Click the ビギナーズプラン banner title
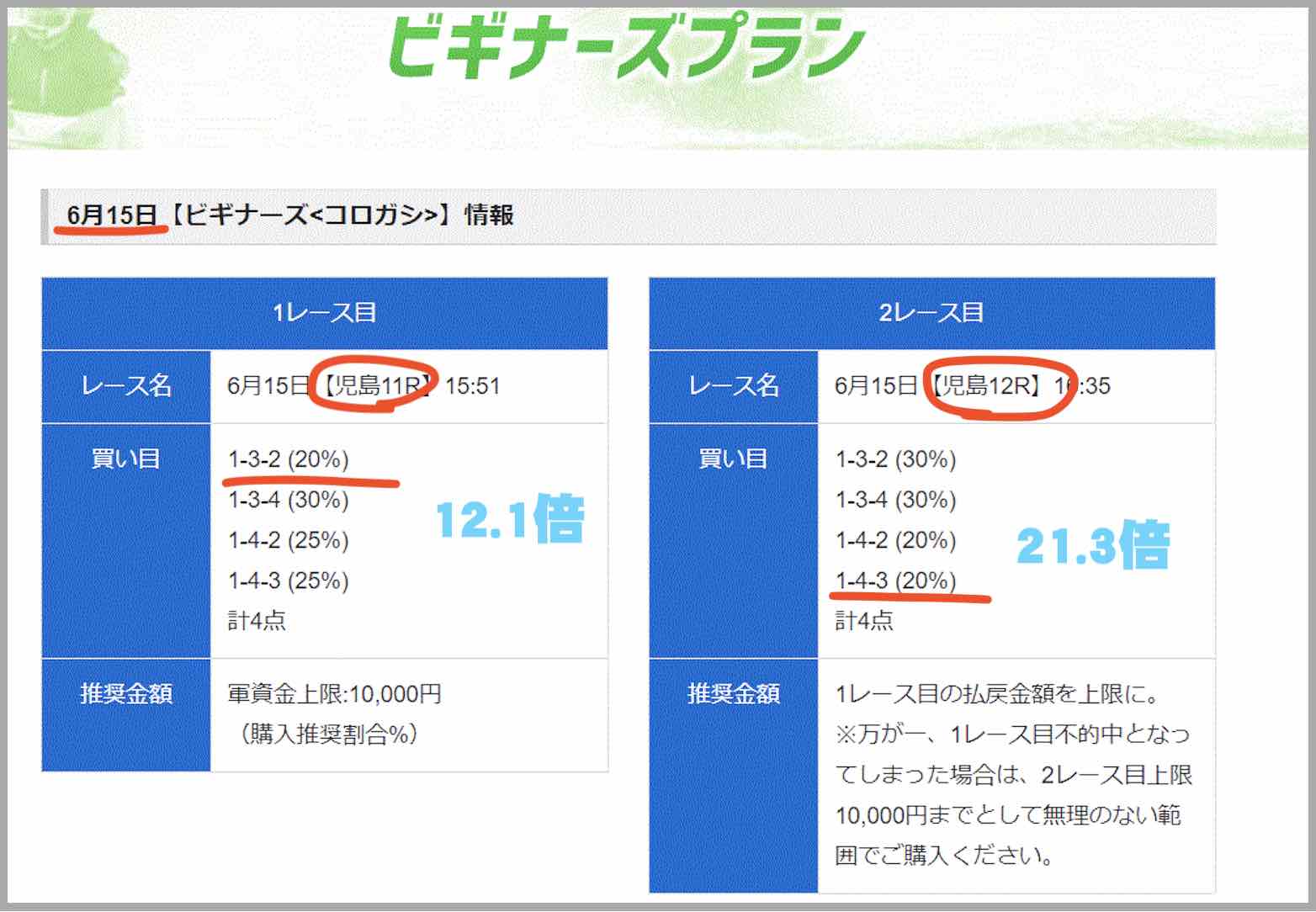Image resolution: width=1316 pixels, height=912 pixels. 627,48
